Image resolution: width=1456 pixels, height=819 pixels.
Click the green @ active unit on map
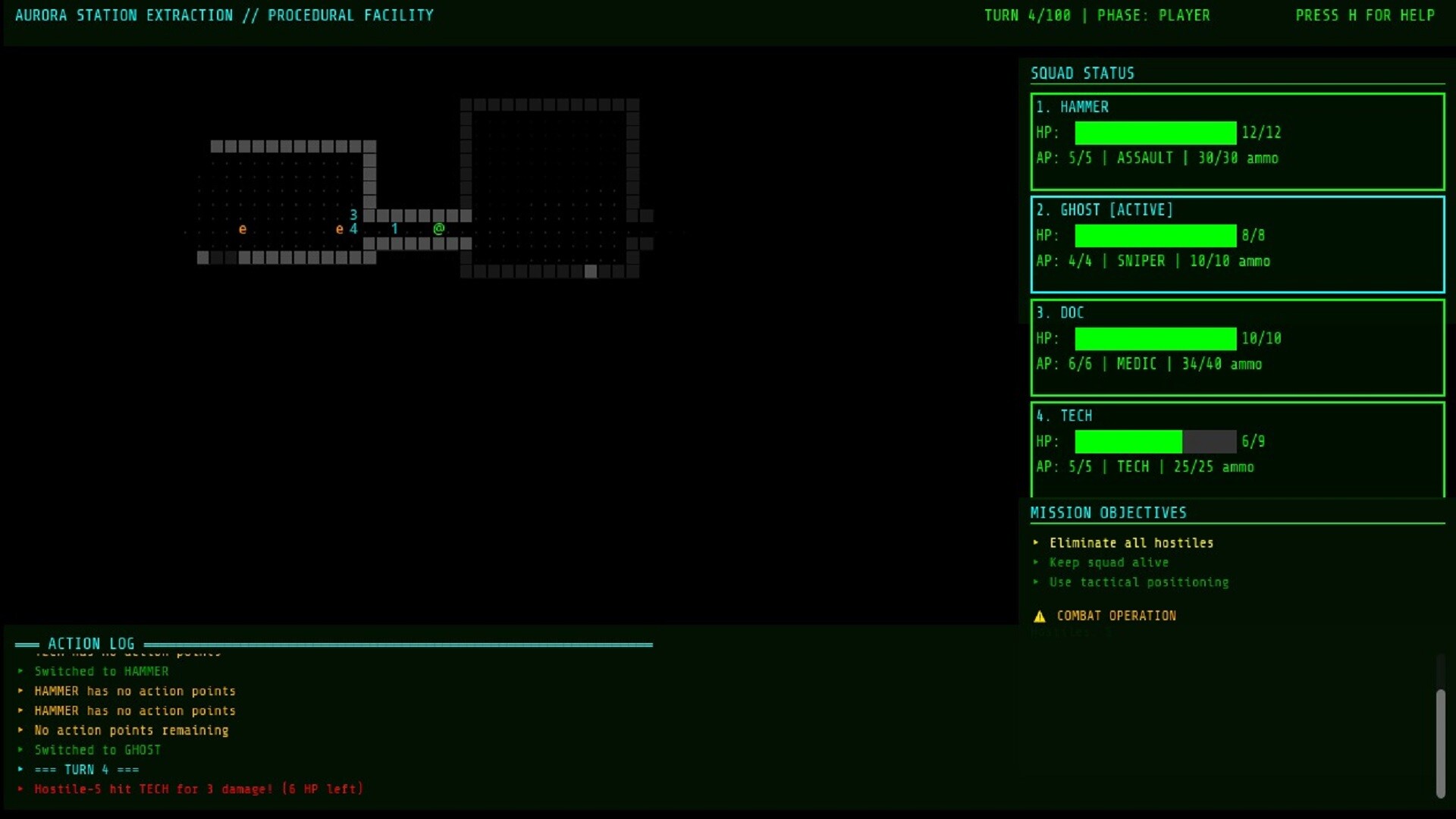(438, 228)
